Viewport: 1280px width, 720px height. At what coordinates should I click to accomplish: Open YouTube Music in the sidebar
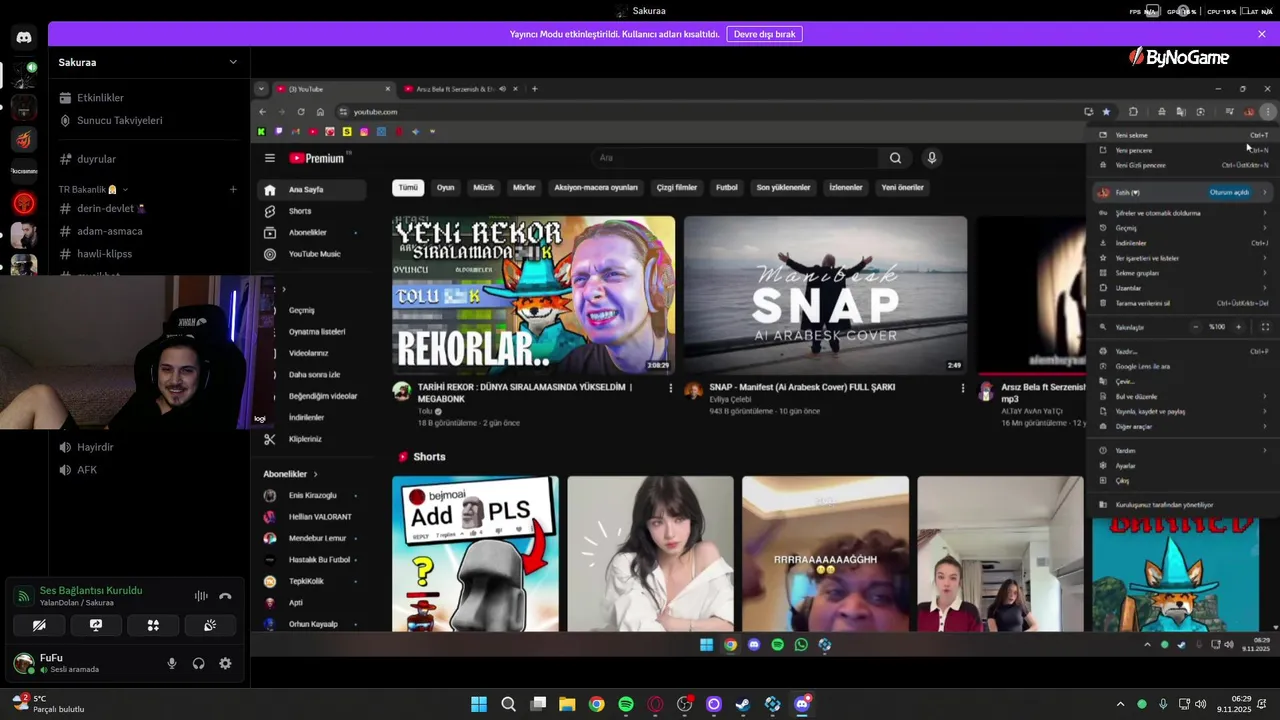[x=313, y=254]
